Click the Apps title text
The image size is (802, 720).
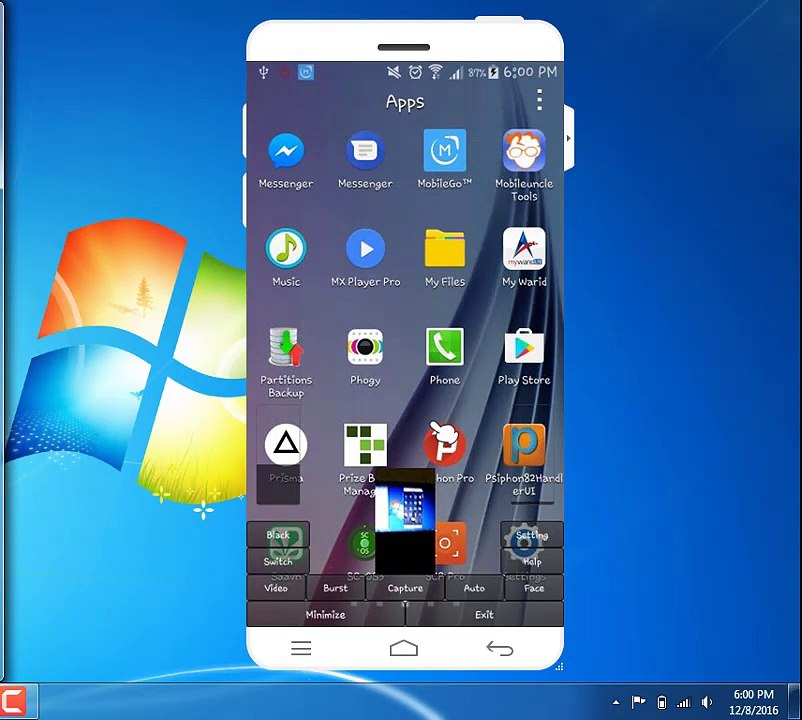405,102
